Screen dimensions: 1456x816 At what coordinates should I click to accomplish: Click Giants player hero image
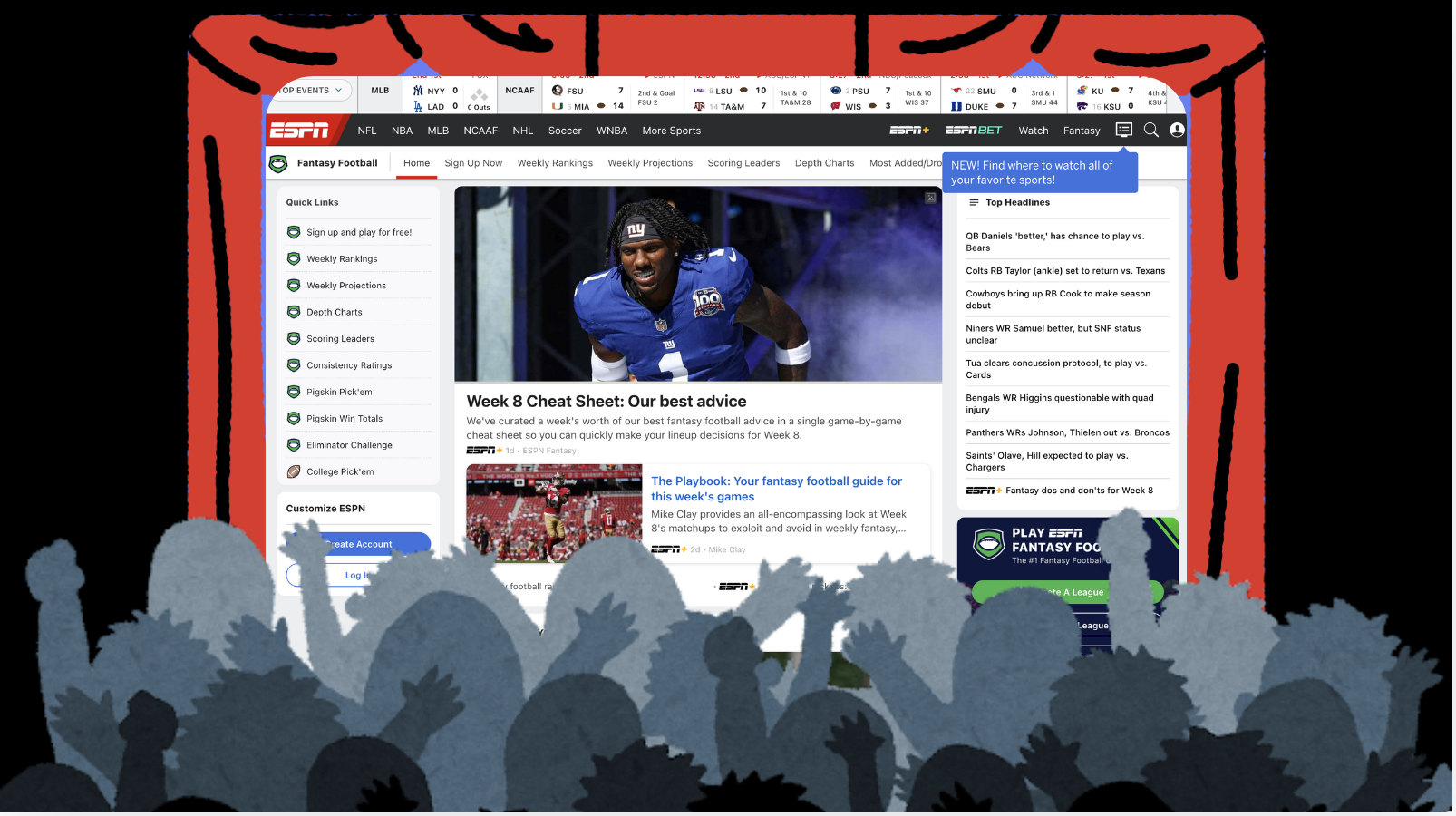click(x=698, y=284)
